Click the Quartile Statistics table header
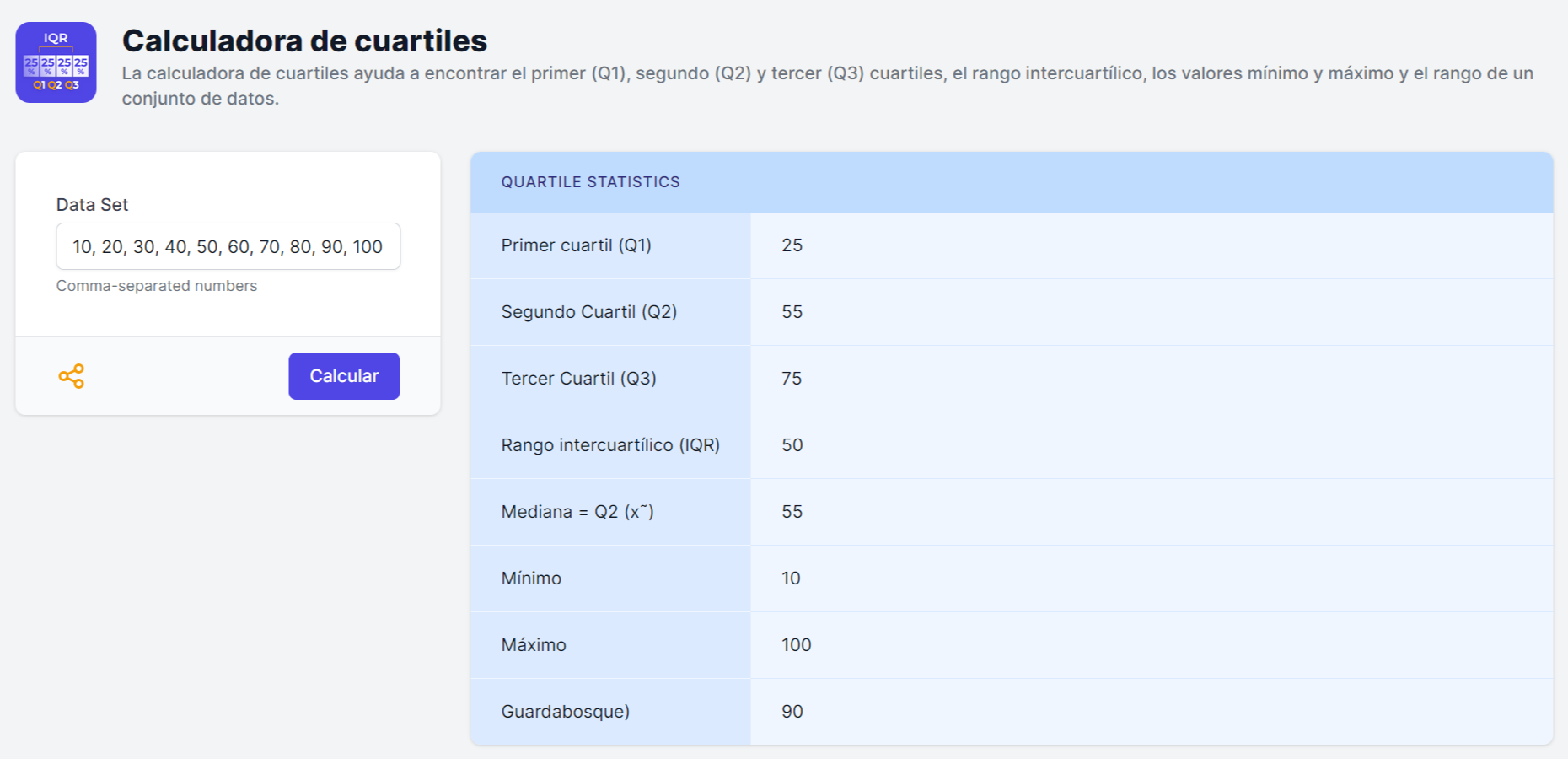The image size is (1568, 759). pos(590,182)
